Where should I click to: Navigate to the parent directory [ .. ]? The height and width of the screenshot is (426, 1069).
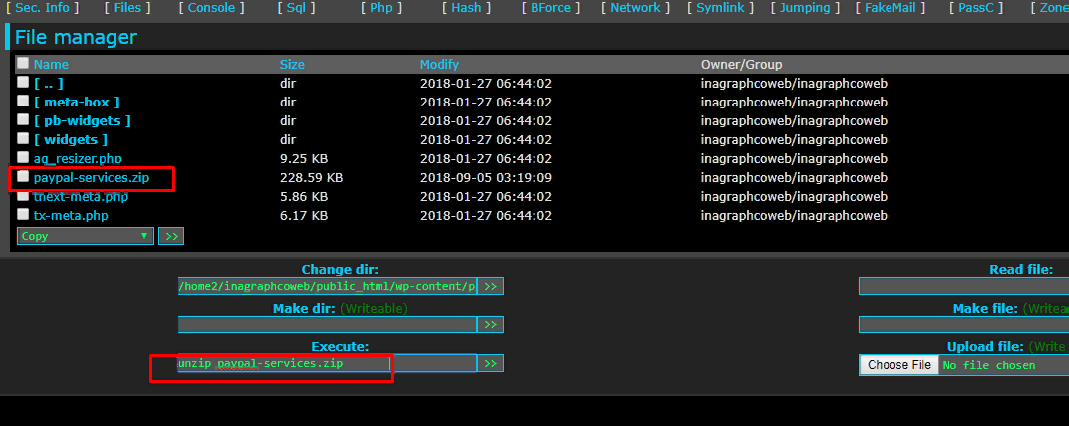point(48,83)
